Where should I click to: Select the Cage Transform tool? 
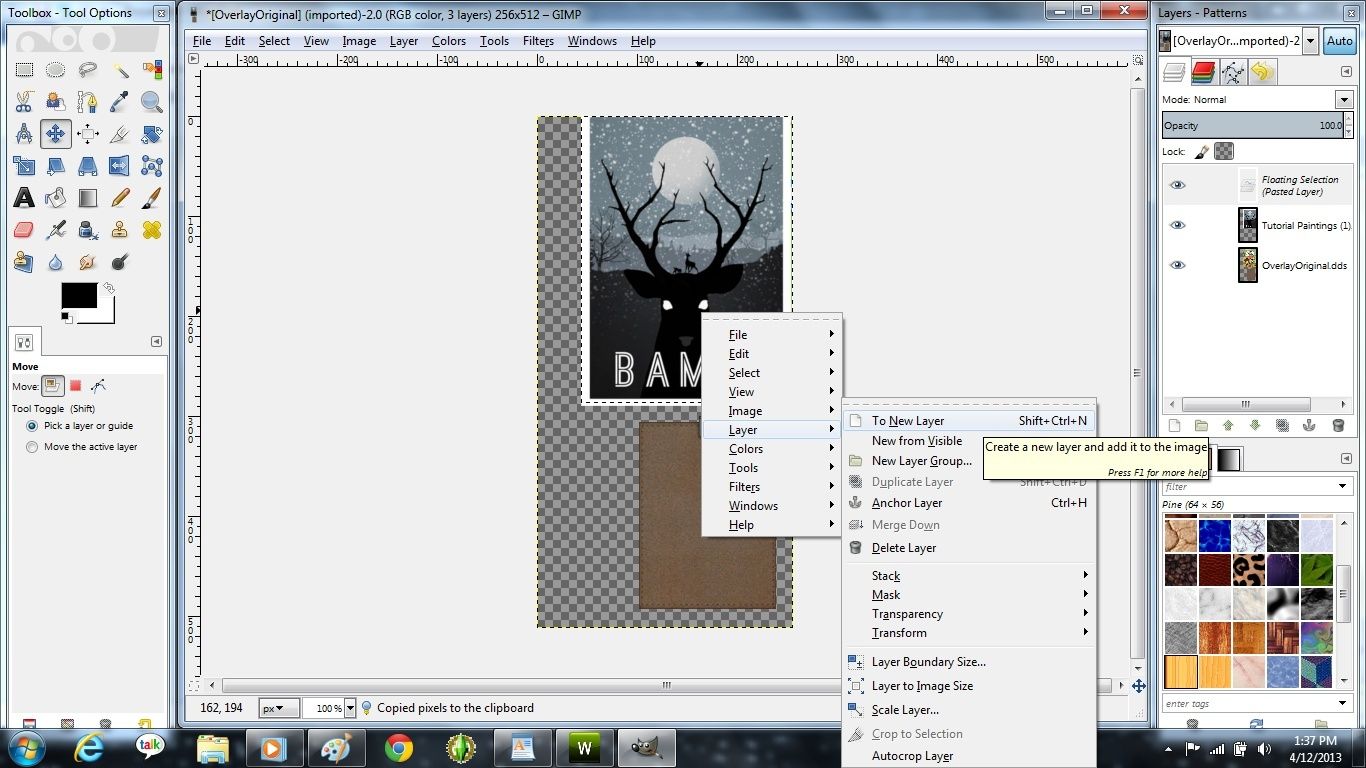152,166
